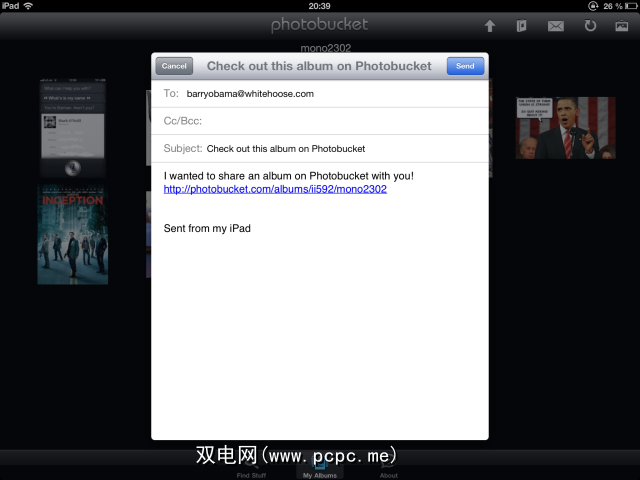The image size is (640, 480).
Task: Cancel the email composition
Action: pyautogui.click(x=174, y=66)
